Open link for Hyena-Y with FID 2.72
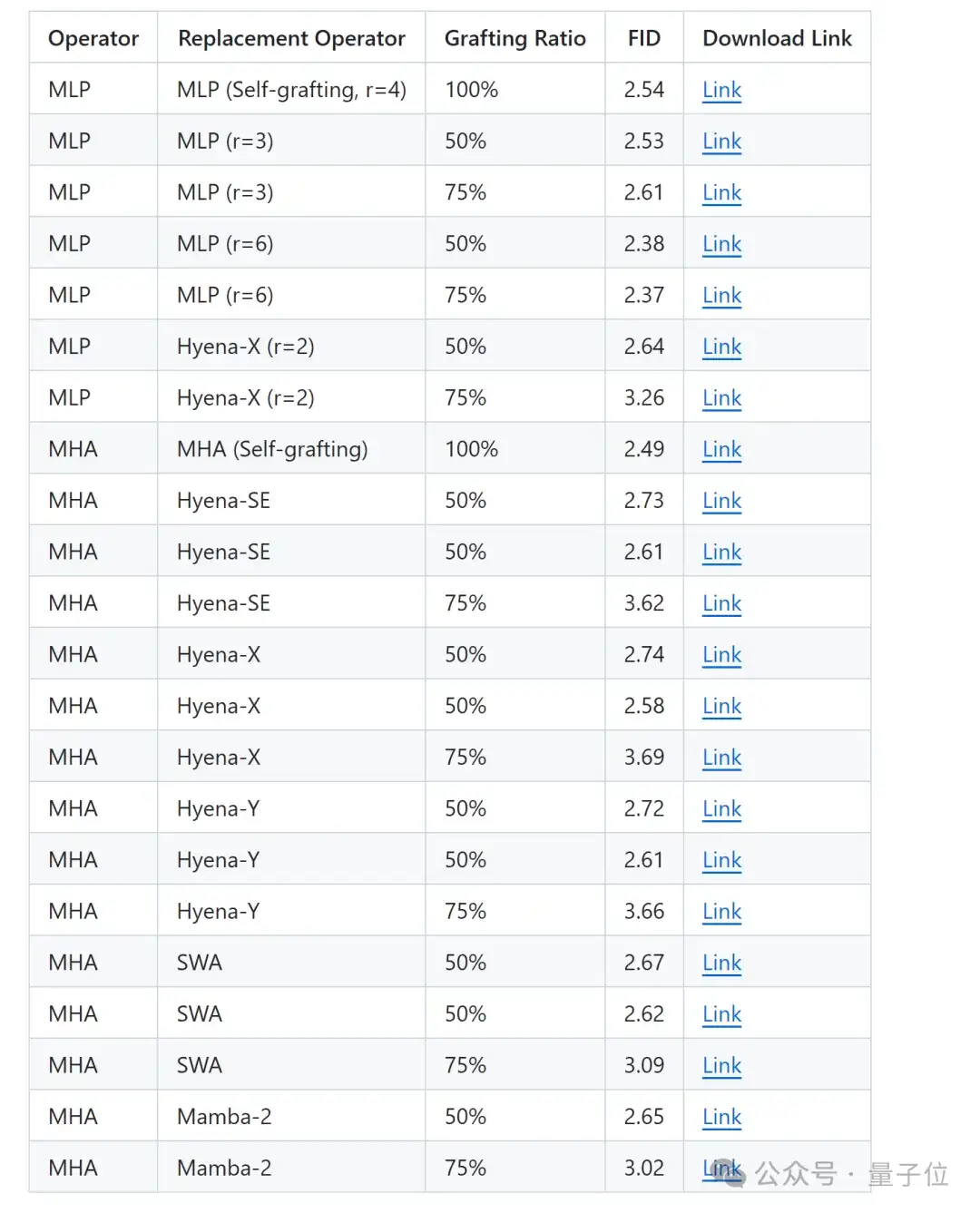Image resolution: width=980 pixels, height=1213 pixels. coord(721,808)
